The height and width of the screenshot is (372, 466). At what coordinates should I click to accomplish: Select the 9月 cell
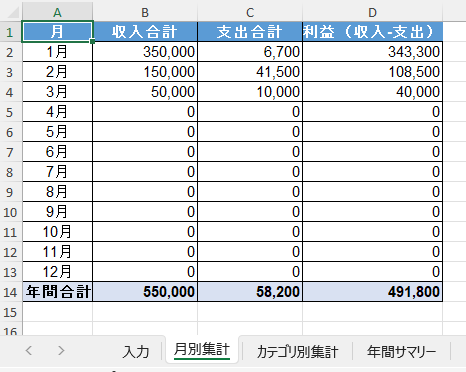tap(57, 212)
